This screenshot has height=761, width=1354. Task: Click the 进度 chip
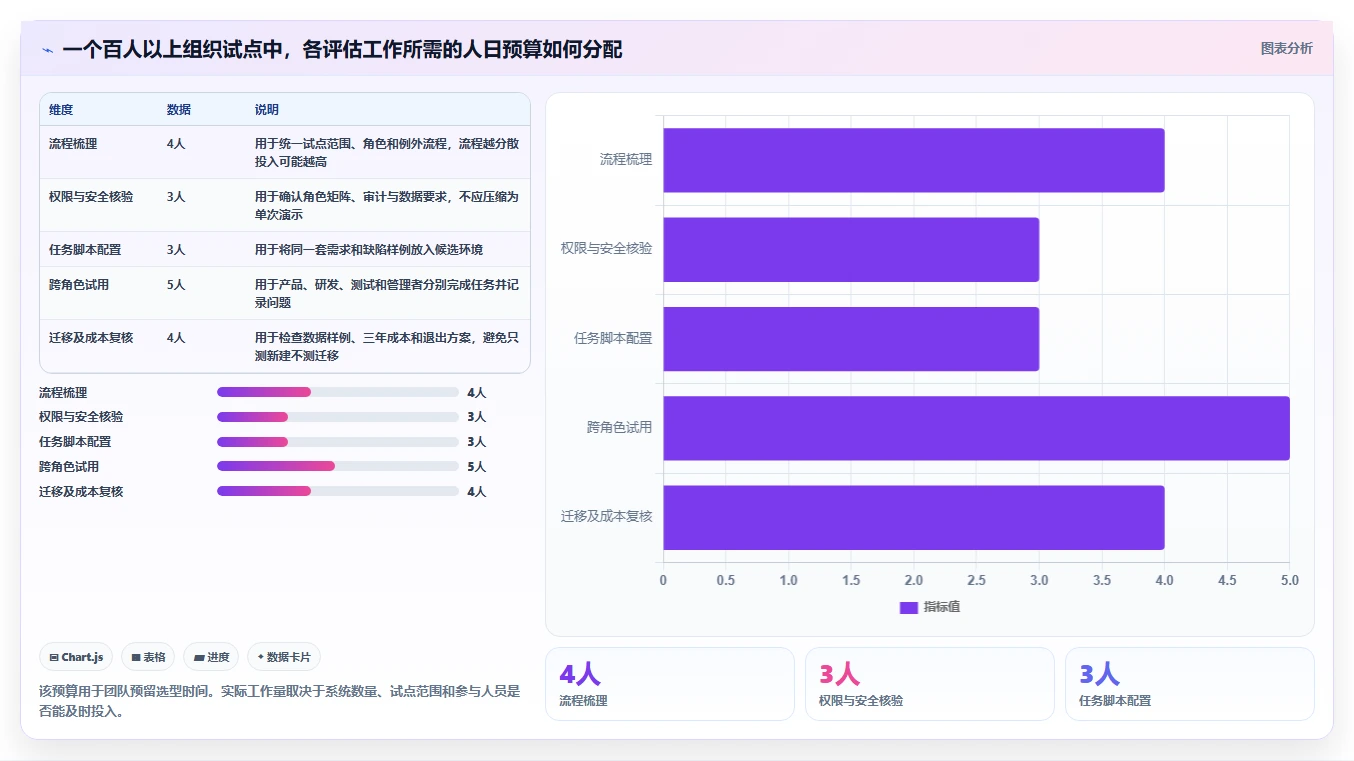point(211,657)
